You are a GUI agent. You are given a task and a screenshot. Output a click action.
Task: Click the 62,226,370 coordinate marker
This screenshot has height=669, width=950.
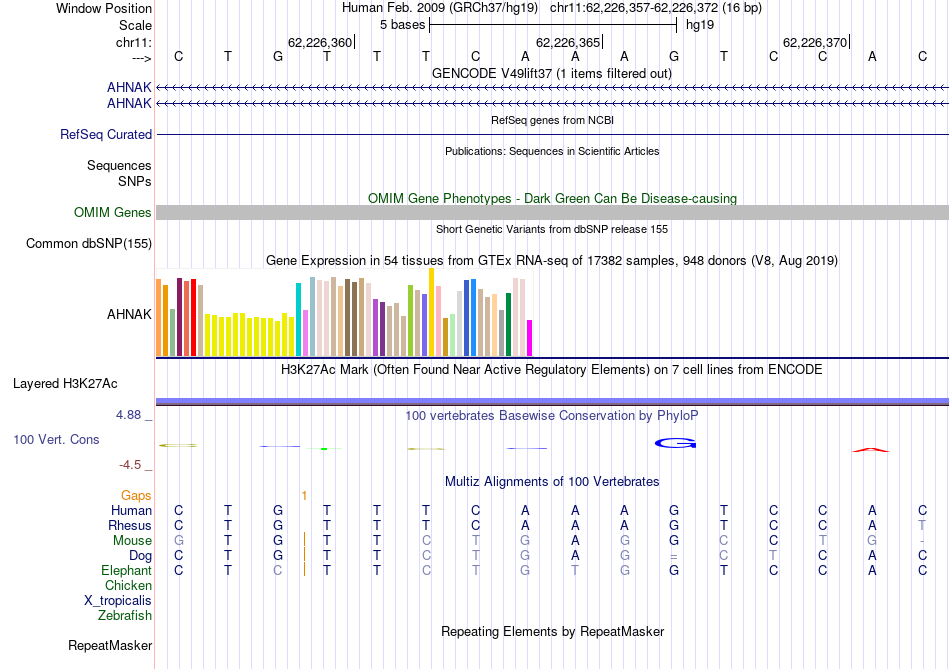click(x=815, y=42)
